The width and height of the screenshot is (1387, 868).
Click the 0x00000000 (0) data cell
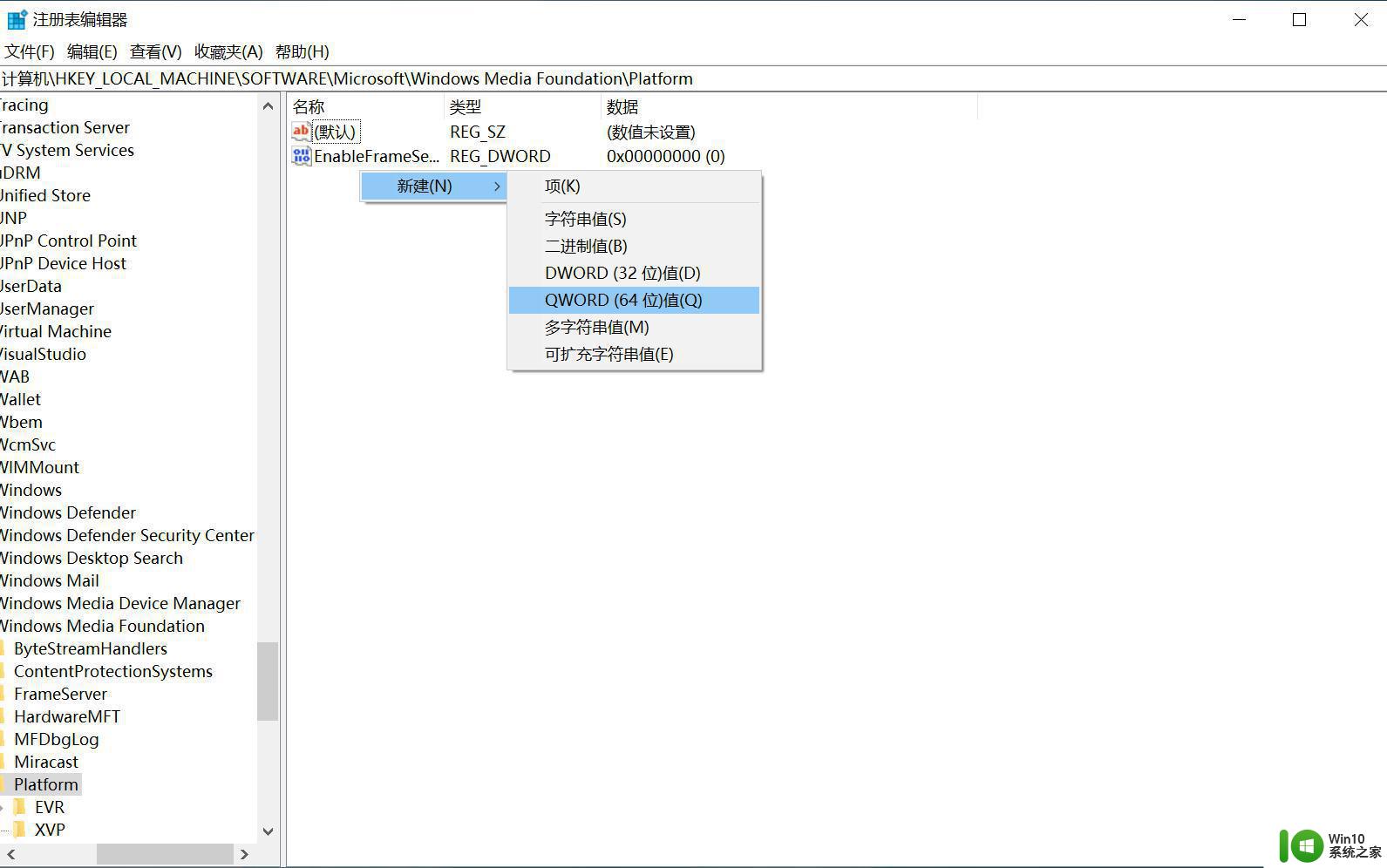coord(666,156)
